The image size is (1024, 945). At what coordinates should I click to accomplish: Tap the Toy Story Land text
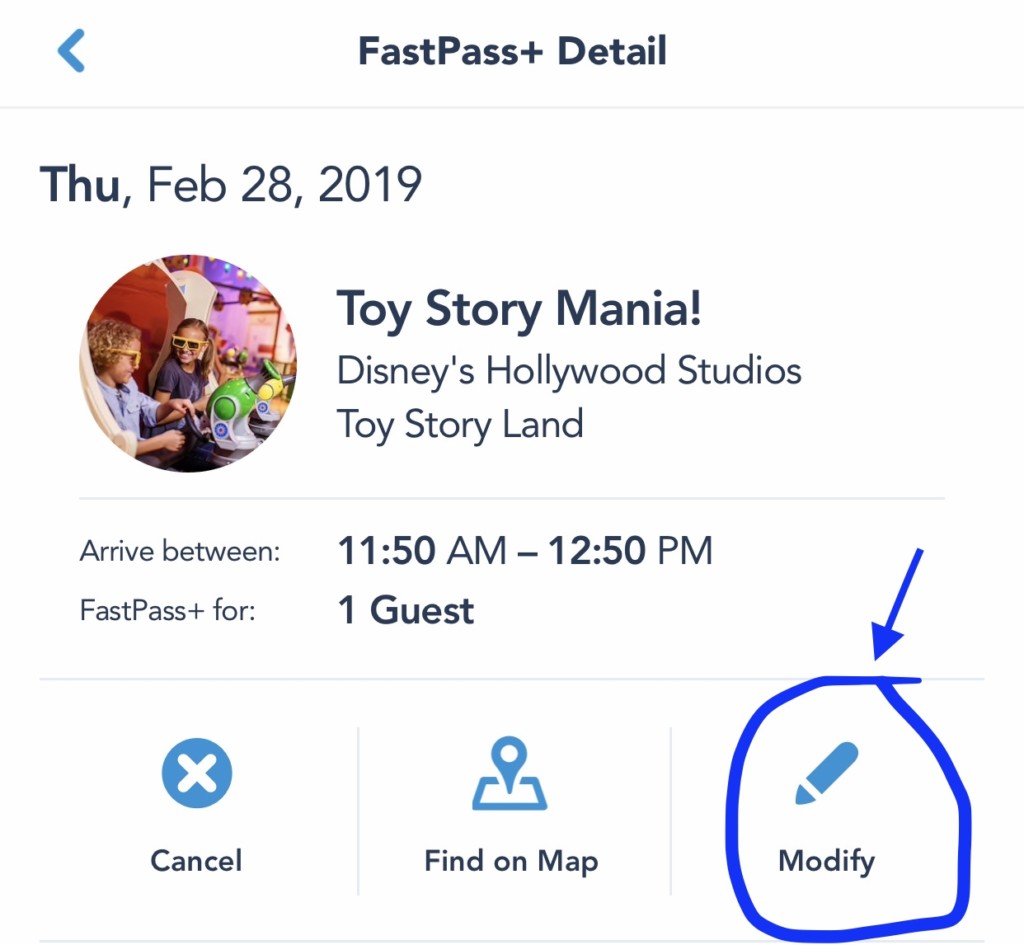tap(460, 424)
